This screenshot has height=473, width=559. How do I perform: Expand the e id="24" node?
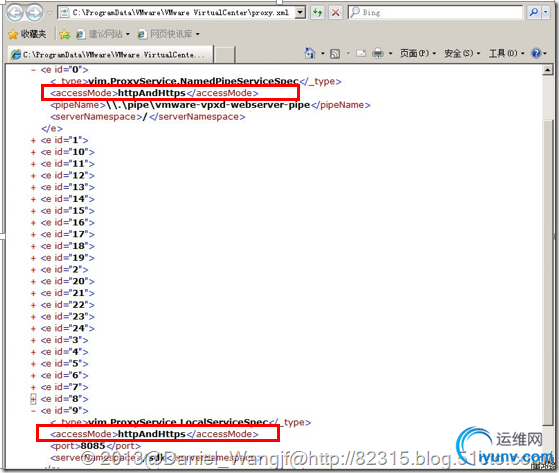point(33,329)
